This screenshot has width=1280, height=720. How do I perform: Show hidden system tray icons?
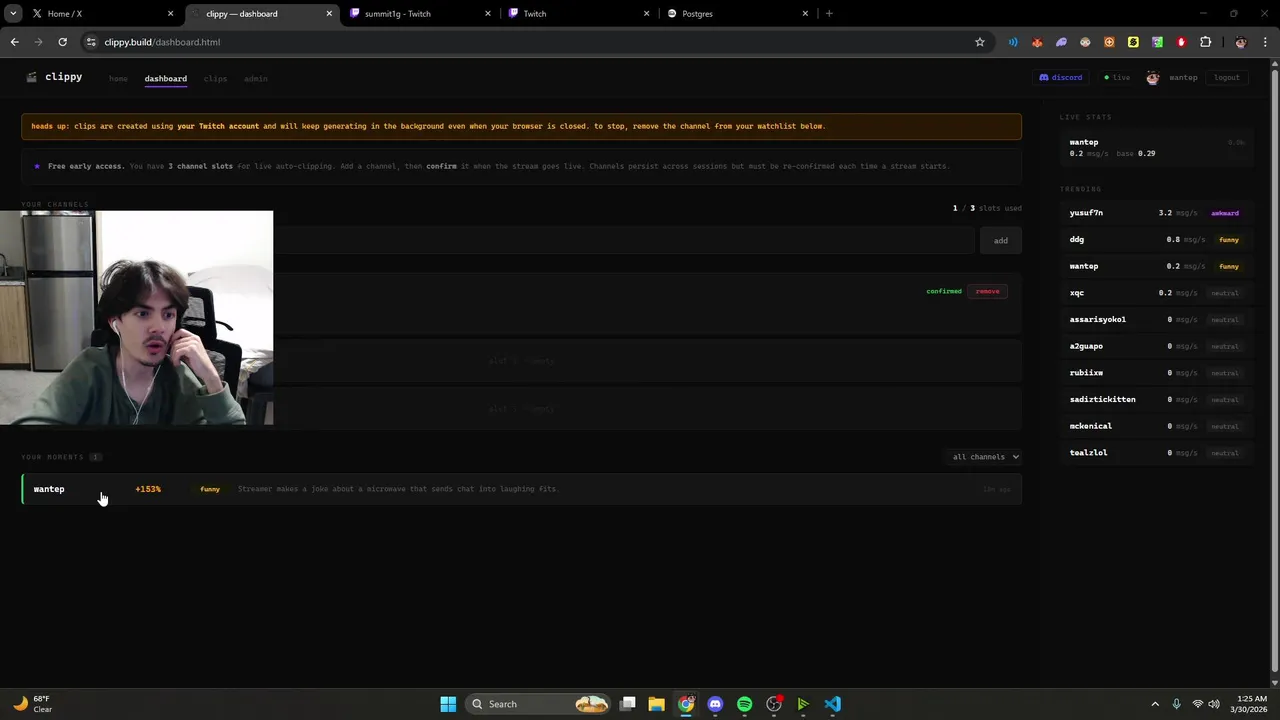coord(1155,704)
